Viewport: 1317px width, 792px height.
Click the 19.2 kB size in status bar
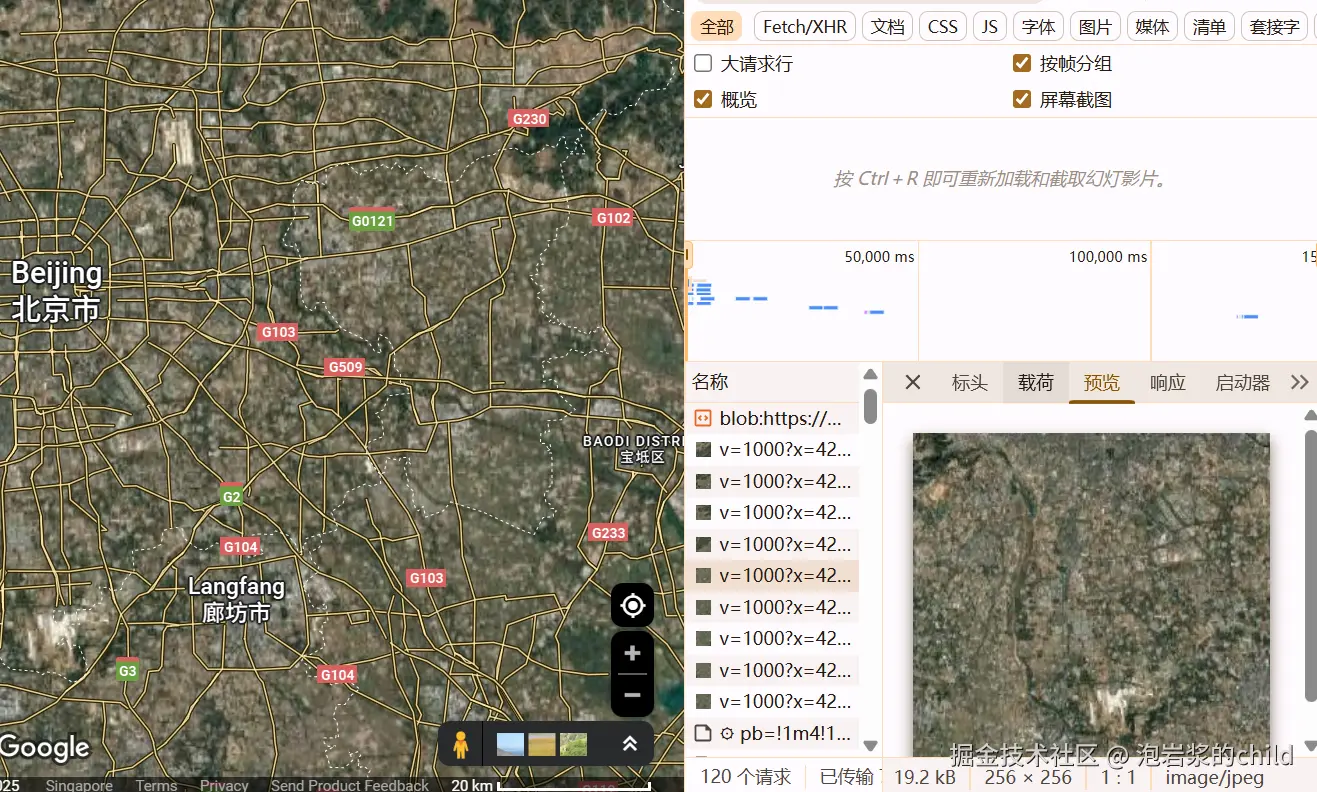pos(924,777)
